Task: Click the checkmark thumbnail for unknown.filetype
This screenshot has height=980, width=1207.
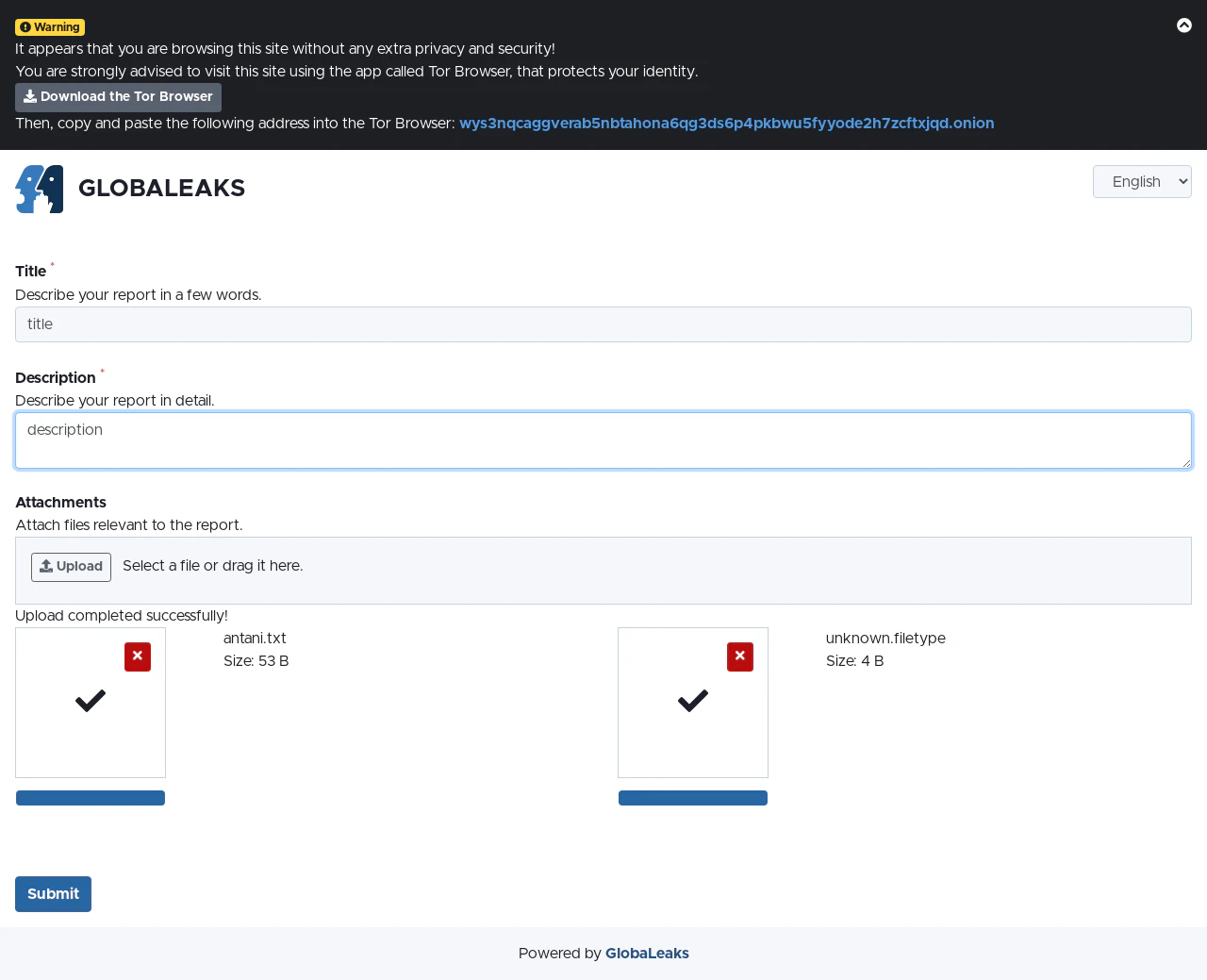Action: point(692,701)
